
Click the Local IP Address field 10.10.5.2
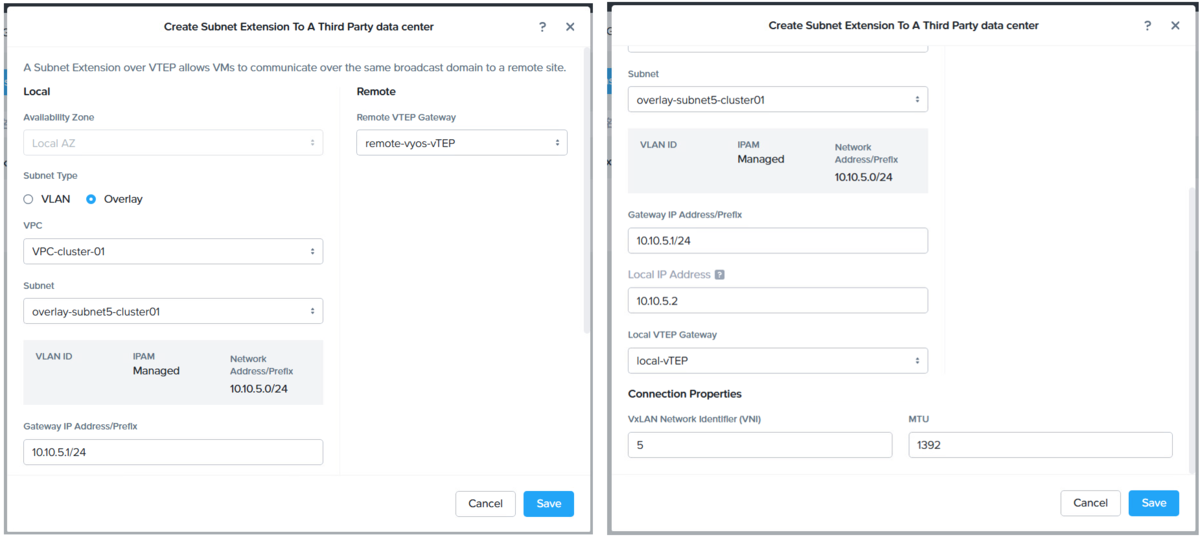[x=778, y=300]
